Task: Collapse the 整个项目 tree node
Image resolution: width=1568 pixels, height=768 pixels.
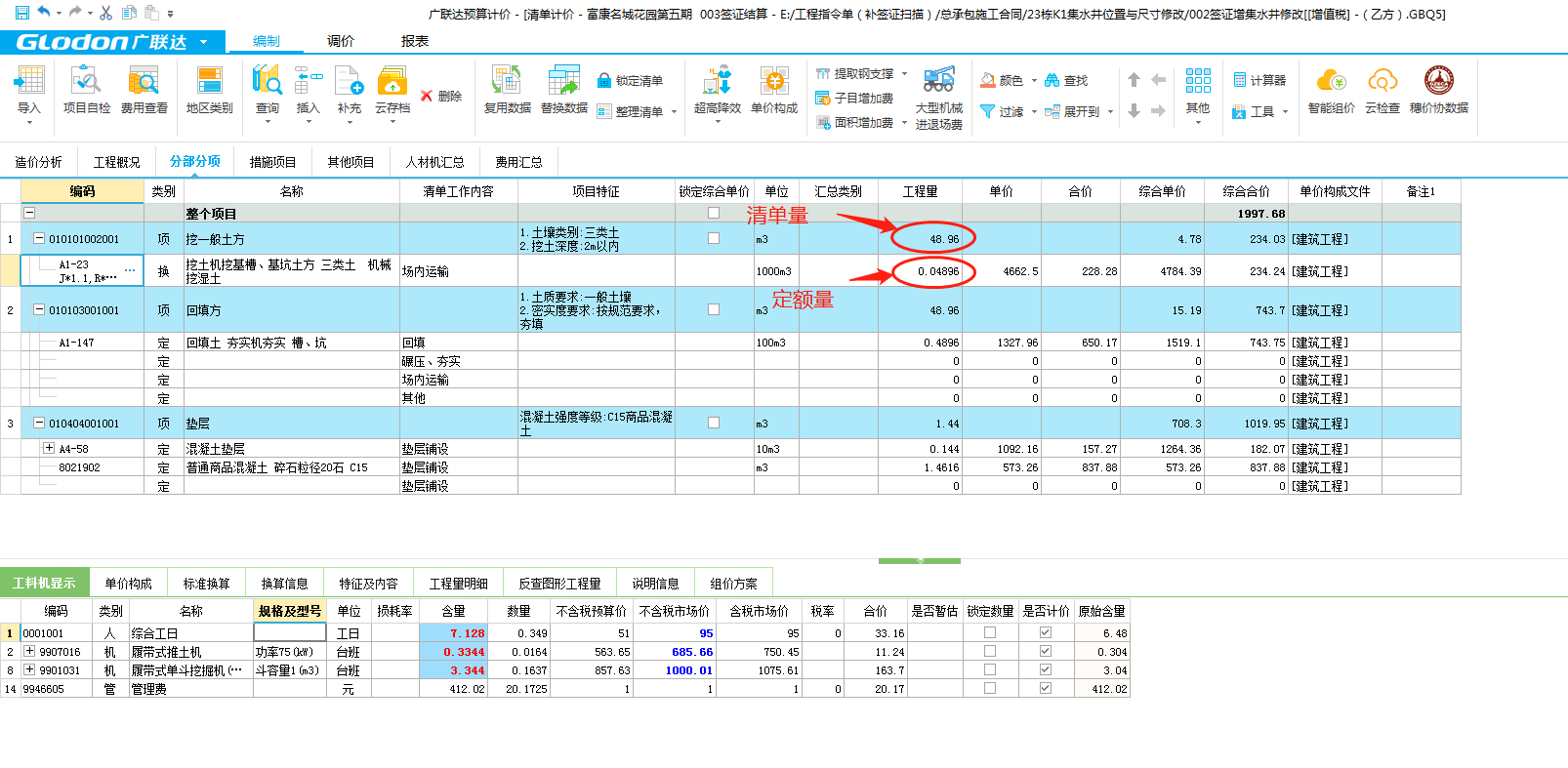Action: pyautogui.click(x=29, y=213)
